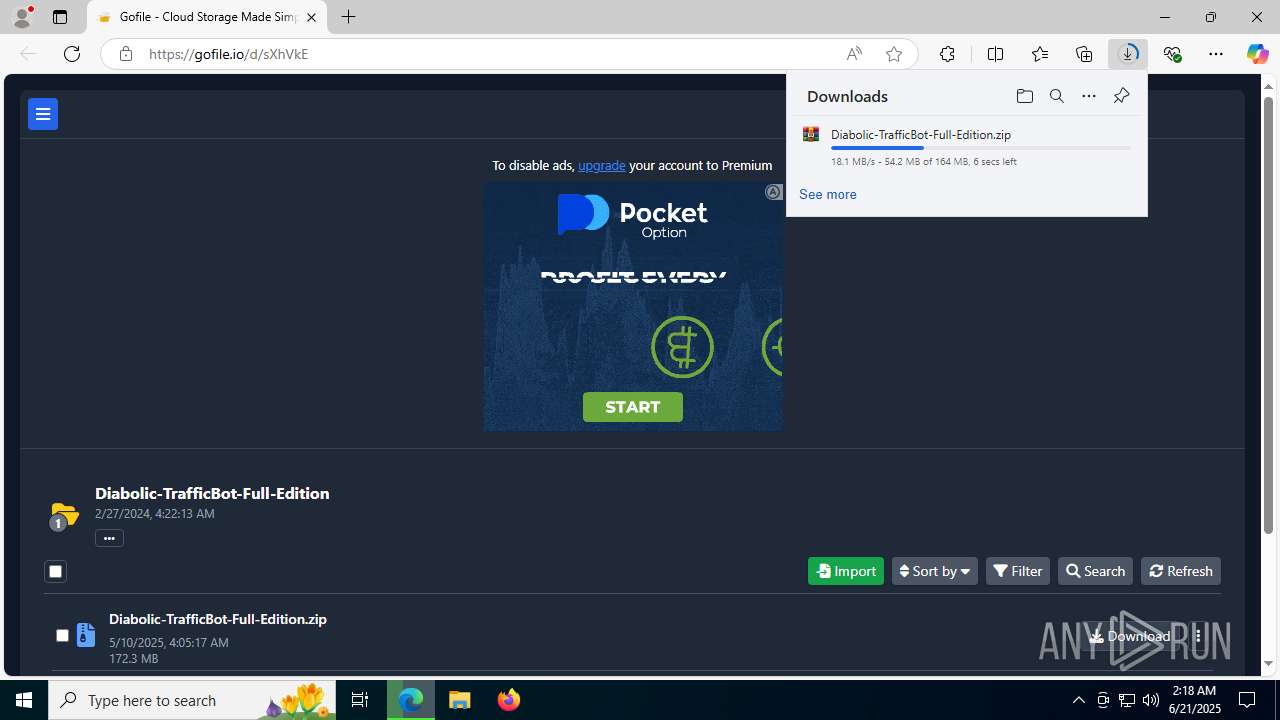View site information lock icon
1280x720 pixels.
coord(126,54)
